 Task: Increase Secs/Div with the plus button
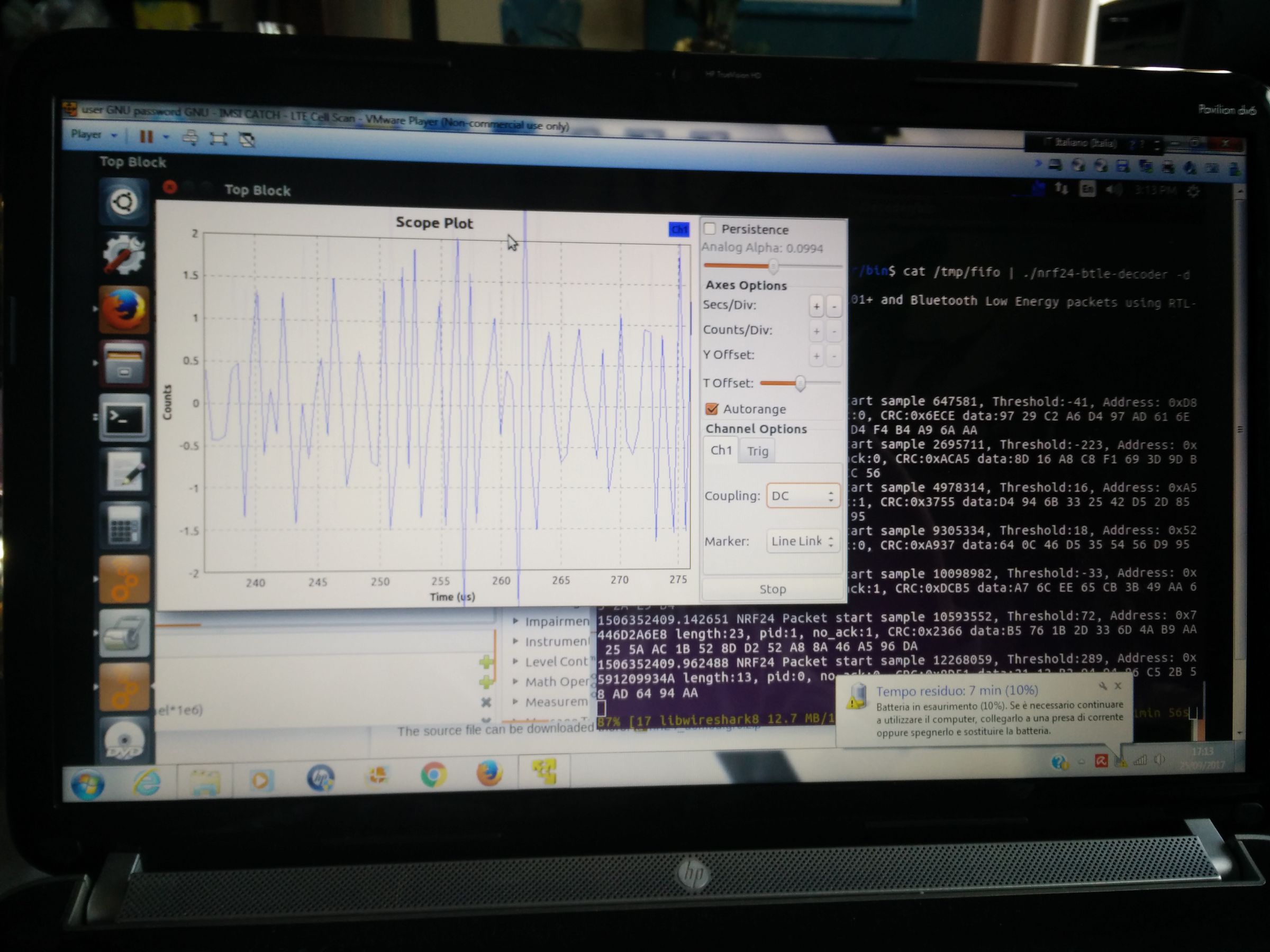coord(816,306)
